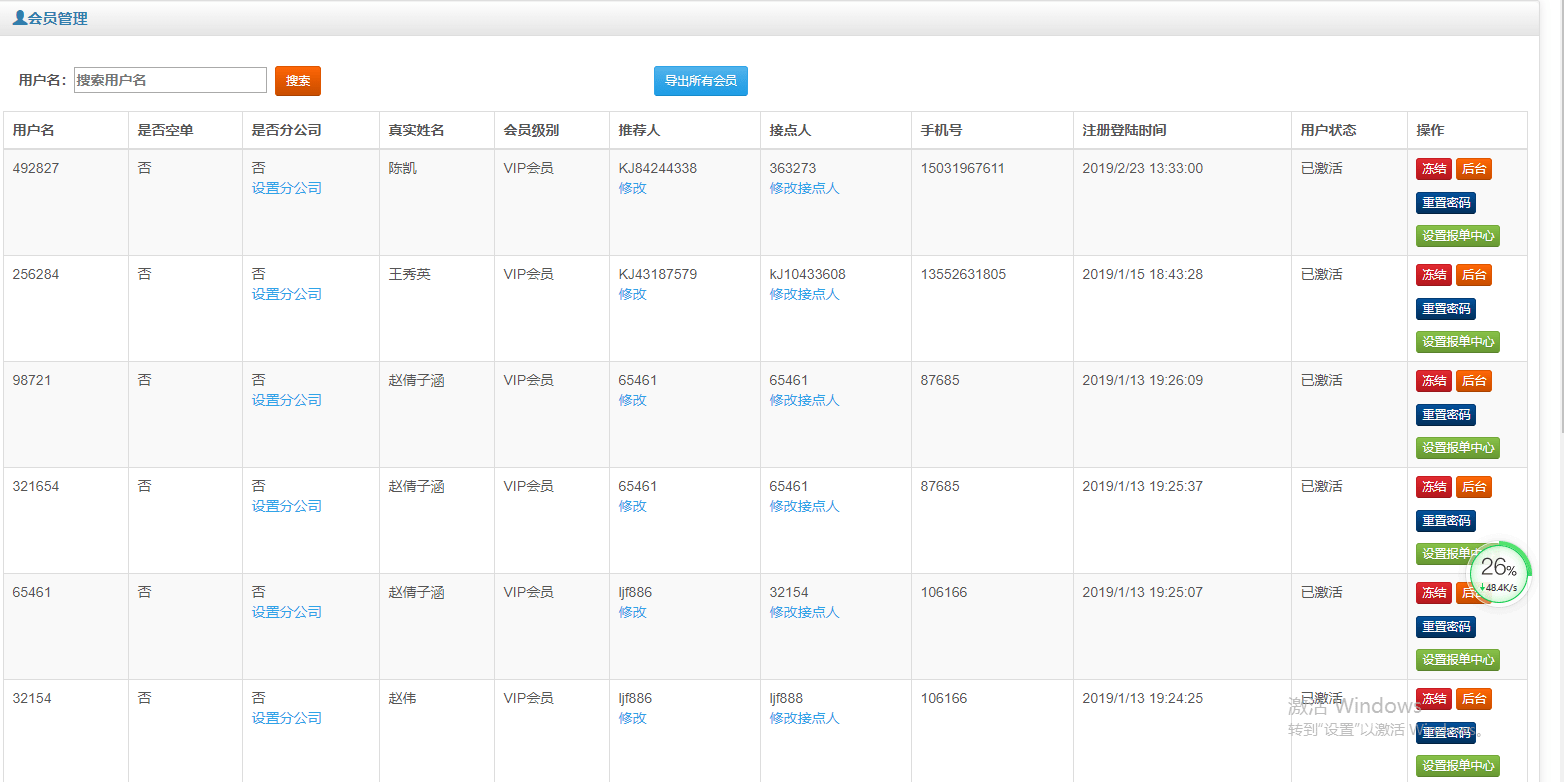Select phone number 15031967611
Viewport: 1564px width, 782px height.
click(x=963, y=168)
